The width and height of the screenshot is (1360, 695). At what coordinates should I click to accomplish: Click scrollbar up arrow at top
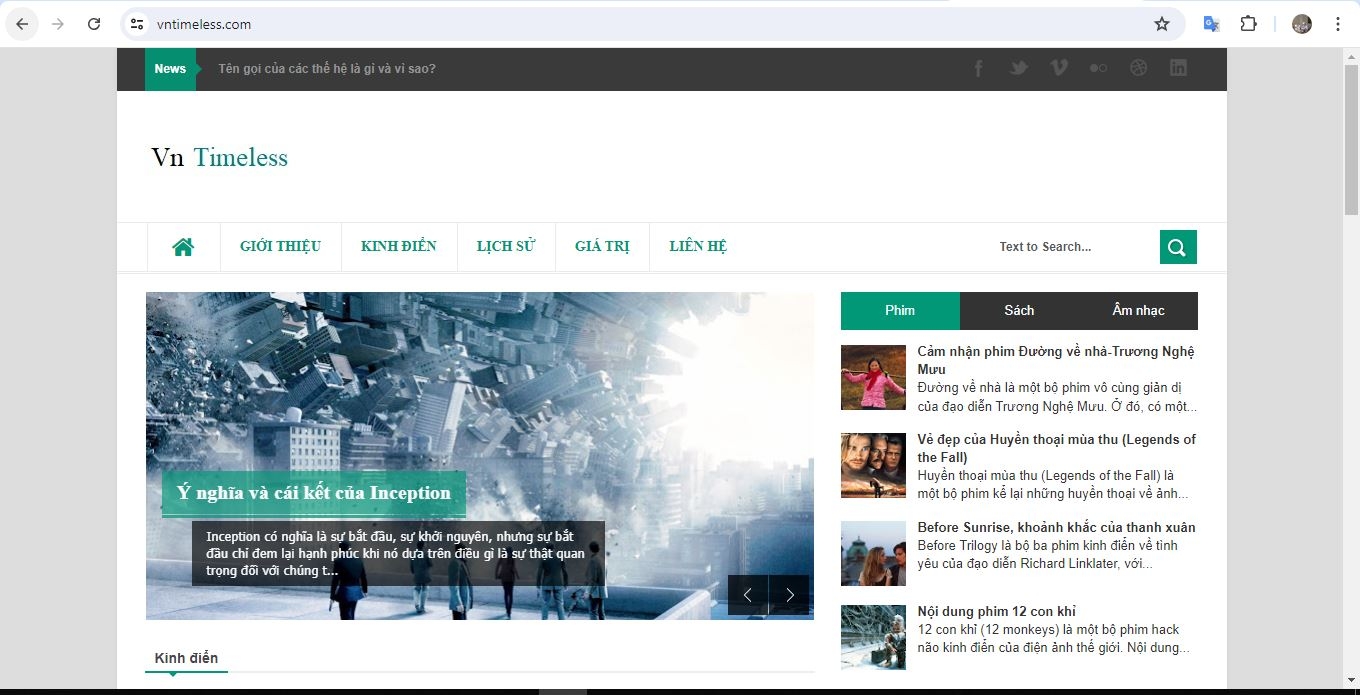tap(1351, 56)
